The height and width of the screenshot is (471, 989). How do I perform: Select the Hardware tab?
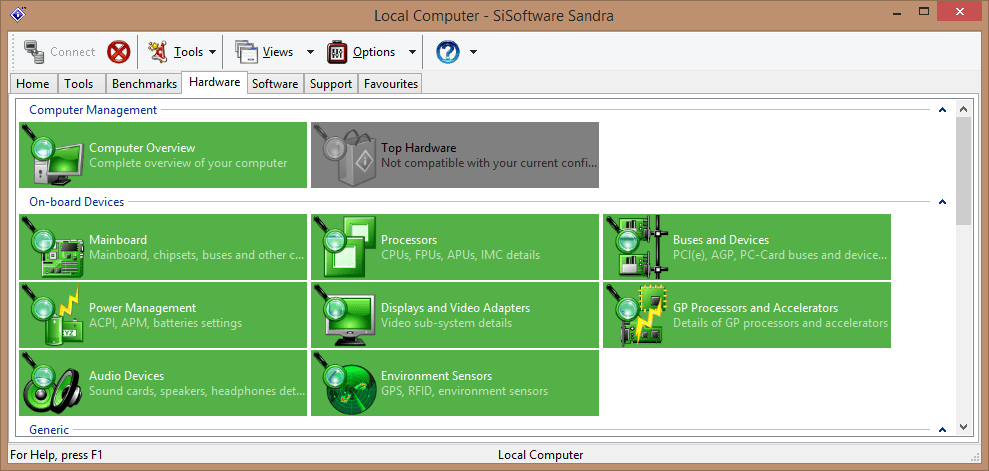point(214,82)
